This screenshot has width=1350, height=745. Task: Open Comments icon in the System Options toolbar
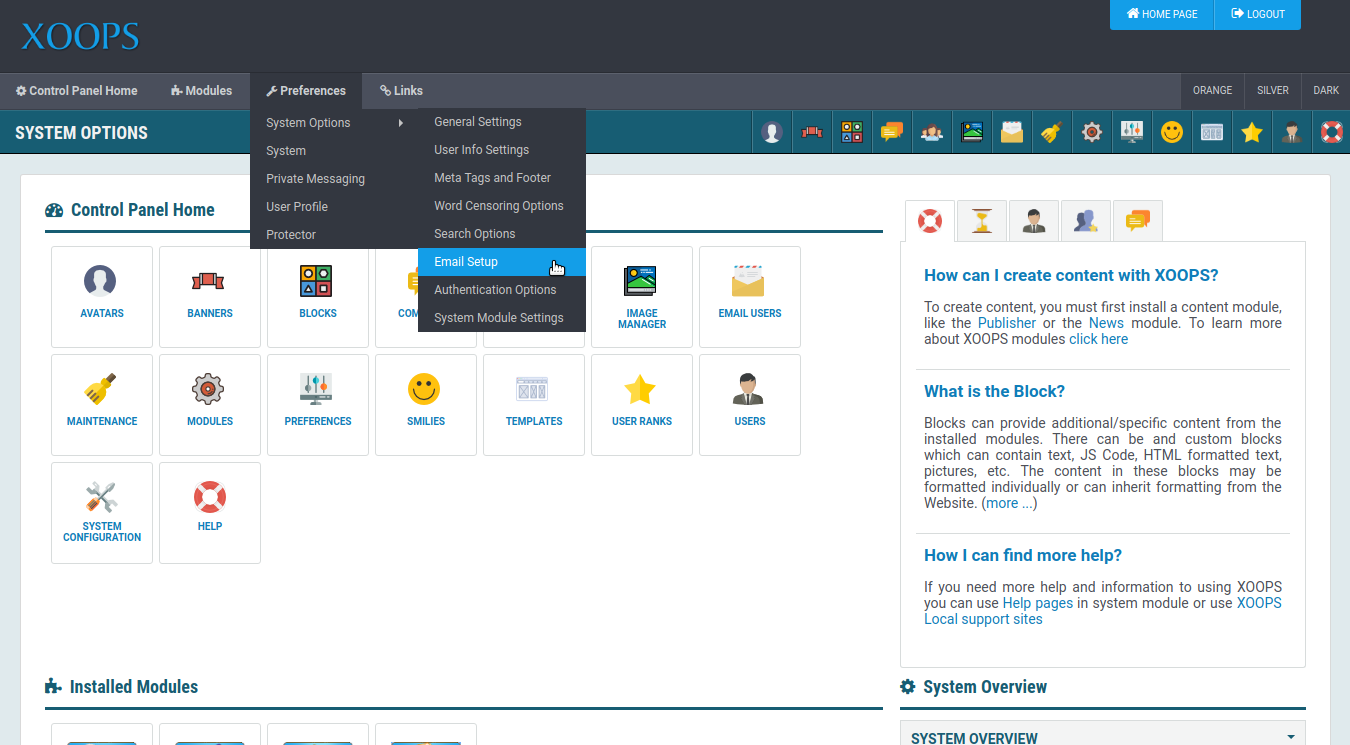point(892,132)
